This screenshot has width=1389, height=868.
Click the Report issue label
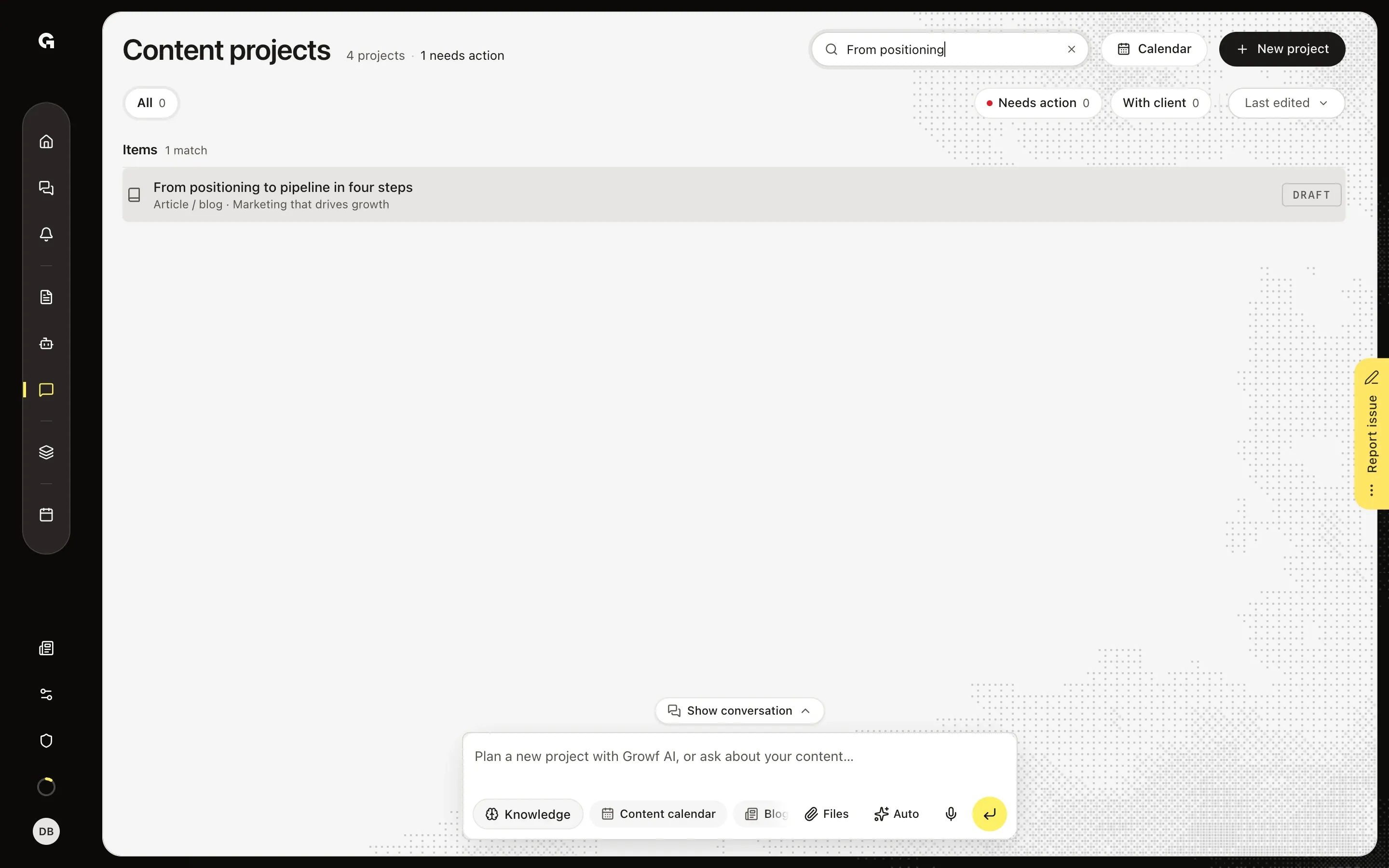(x=1372, y=434)
